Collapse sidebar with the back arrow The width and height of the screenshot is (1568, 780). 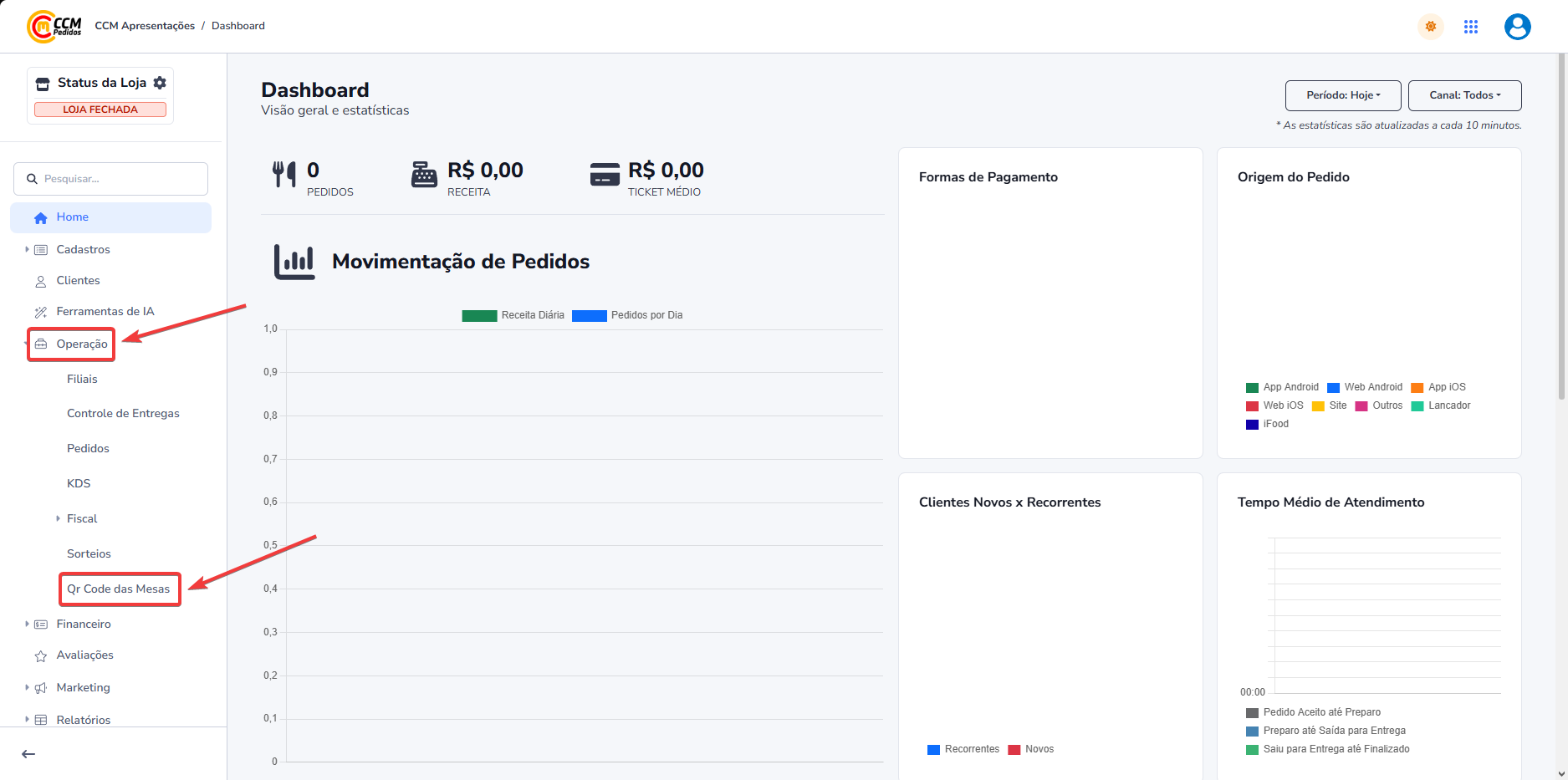(x=28, y=754)
